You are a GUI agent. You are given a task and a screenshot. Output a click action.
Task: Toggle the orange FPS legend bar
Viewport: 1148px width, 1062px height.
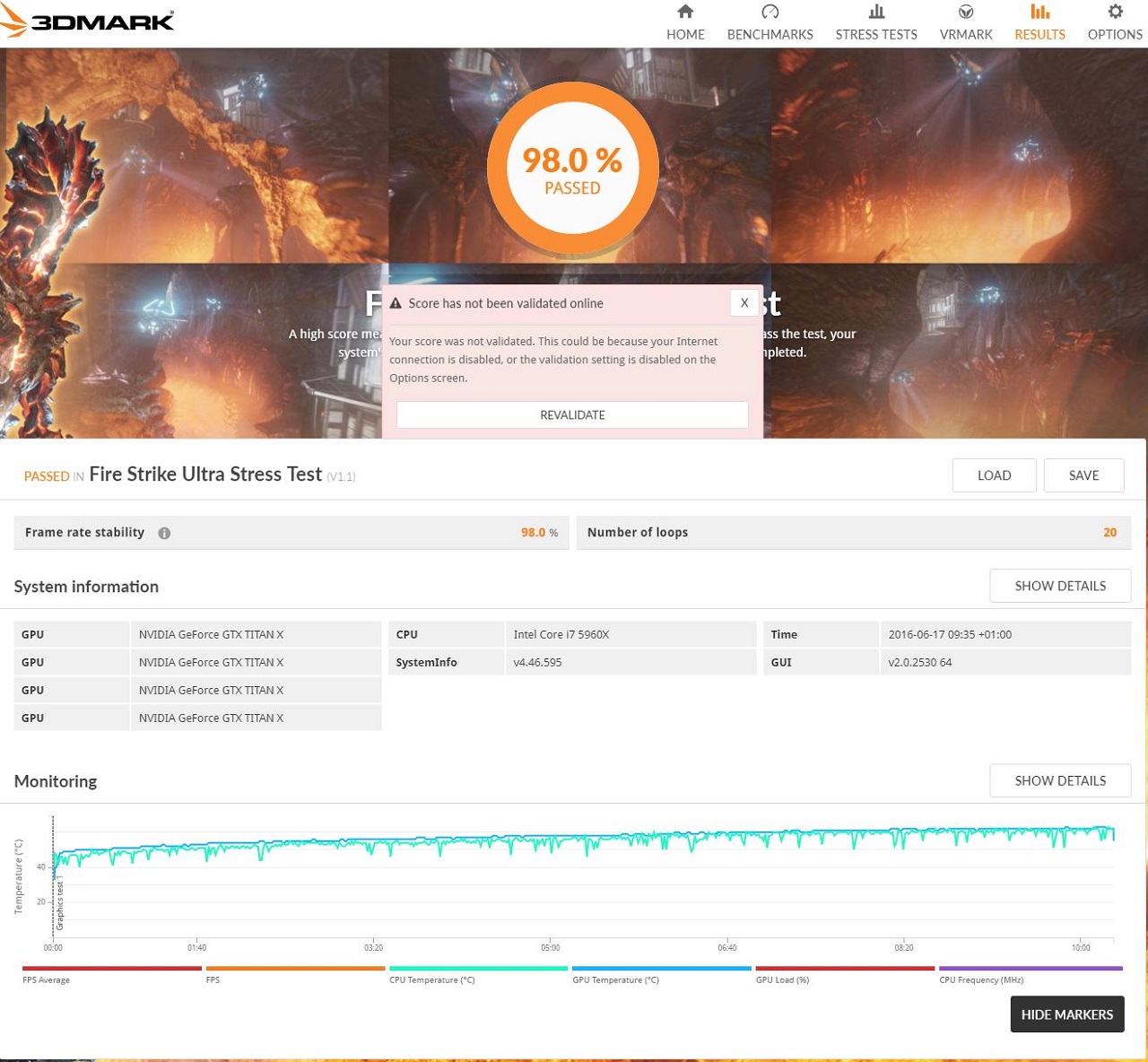click(295, 969)
